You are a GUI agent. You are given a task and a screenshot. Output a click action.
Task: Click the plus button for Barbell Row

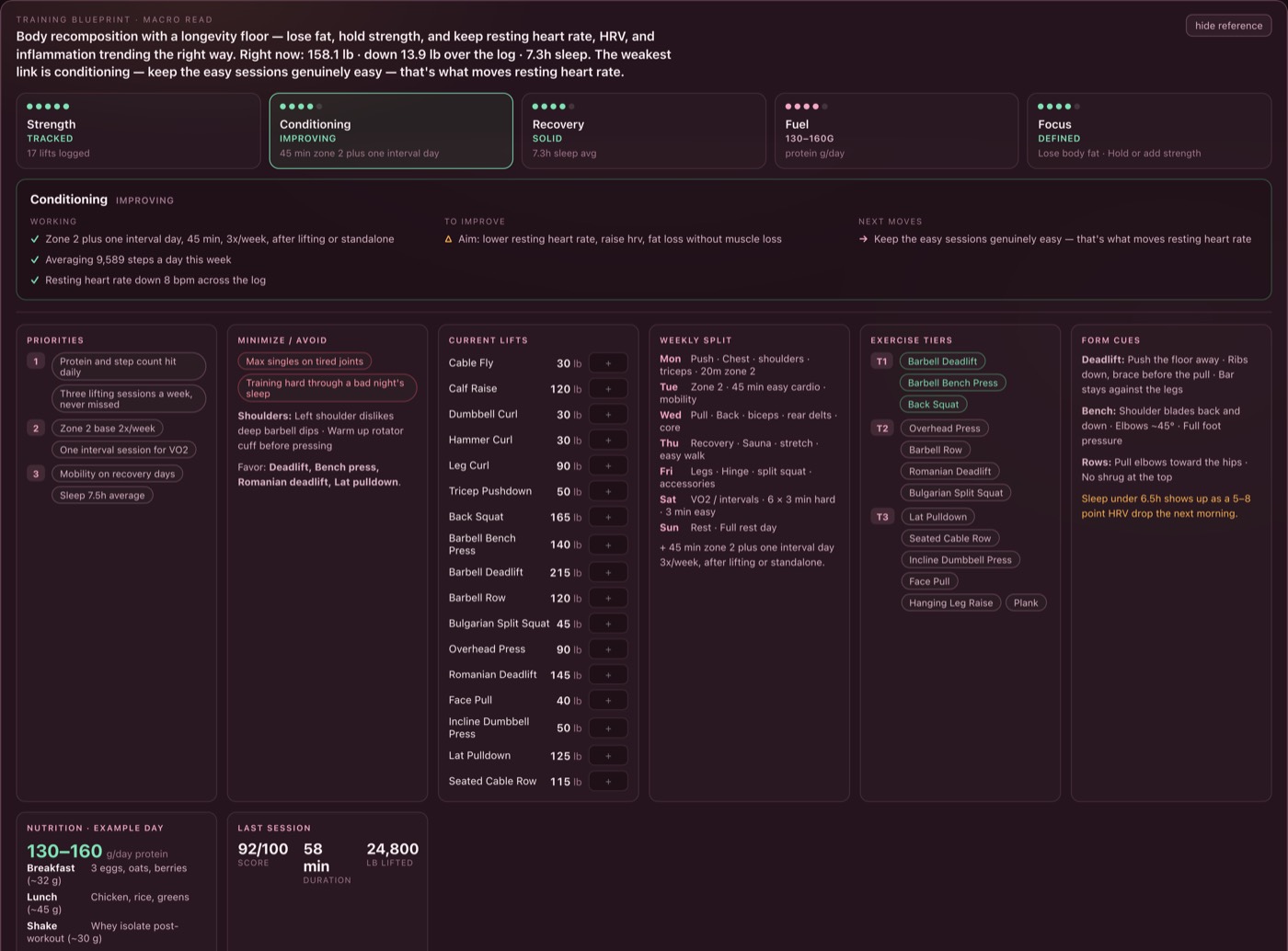pos(608,598)
